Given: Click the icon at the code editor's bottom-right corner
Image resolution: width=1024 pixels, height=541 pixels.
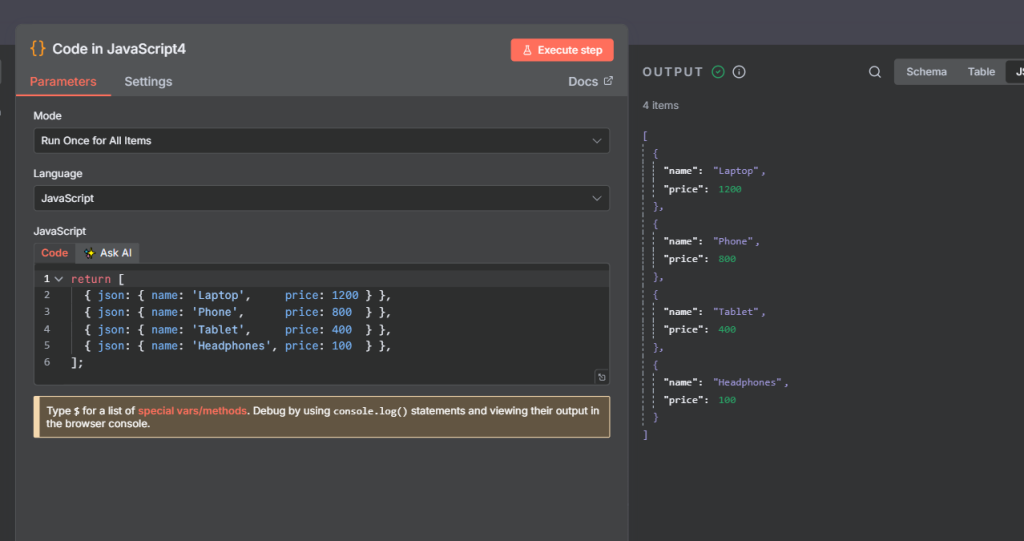Looking at the screenshot, I should 601,377.
